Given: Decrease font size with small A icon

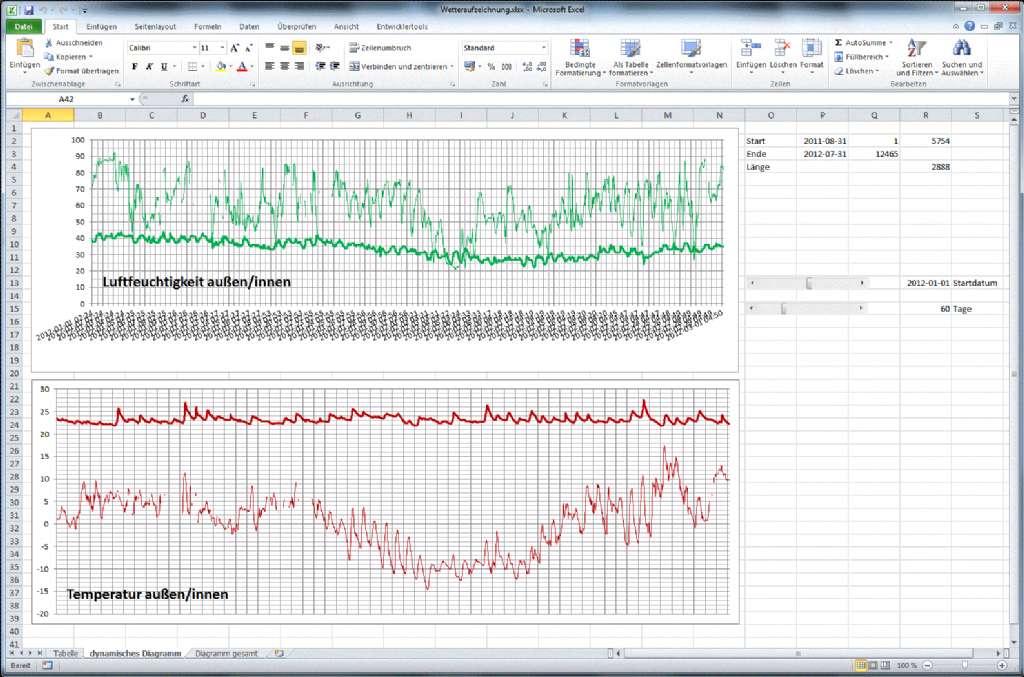Looking at the screenshot, I should pyautogui.click(x=249, y=48).
